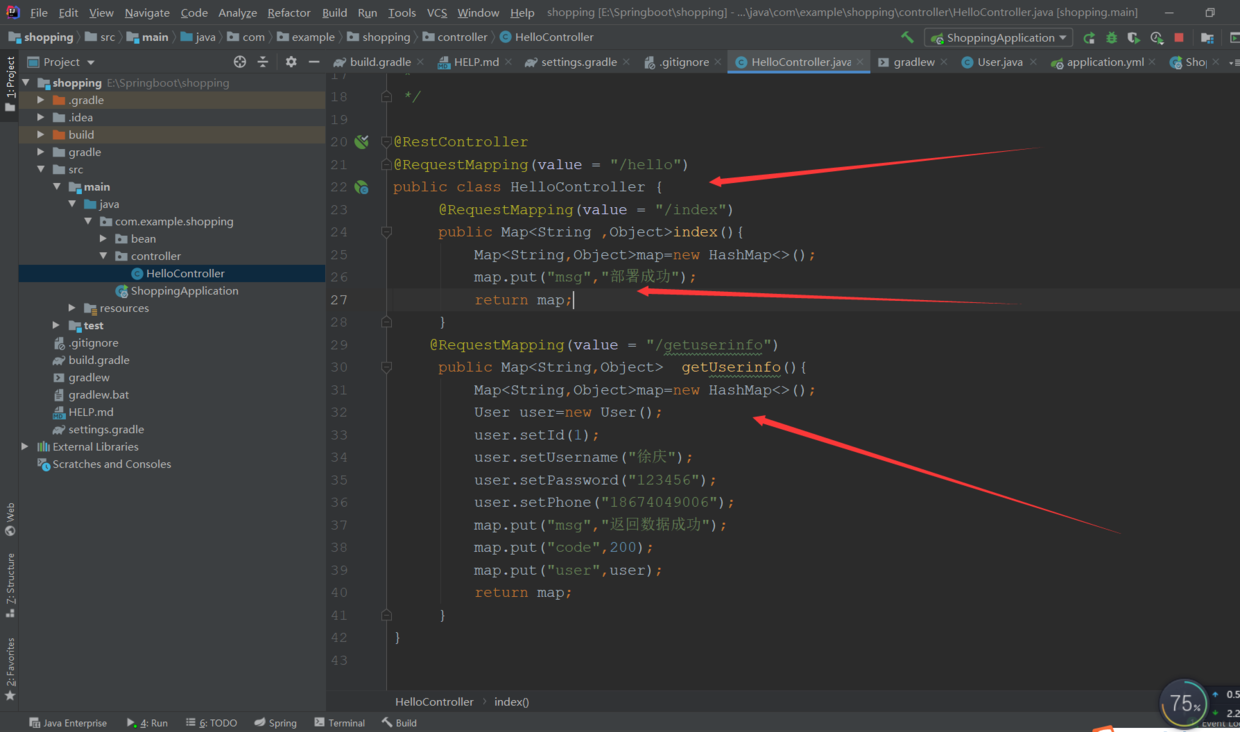The image size is (1240, 732).
Task: Fold the getUserinfo() method at line 30
Action: coord(386,367)
